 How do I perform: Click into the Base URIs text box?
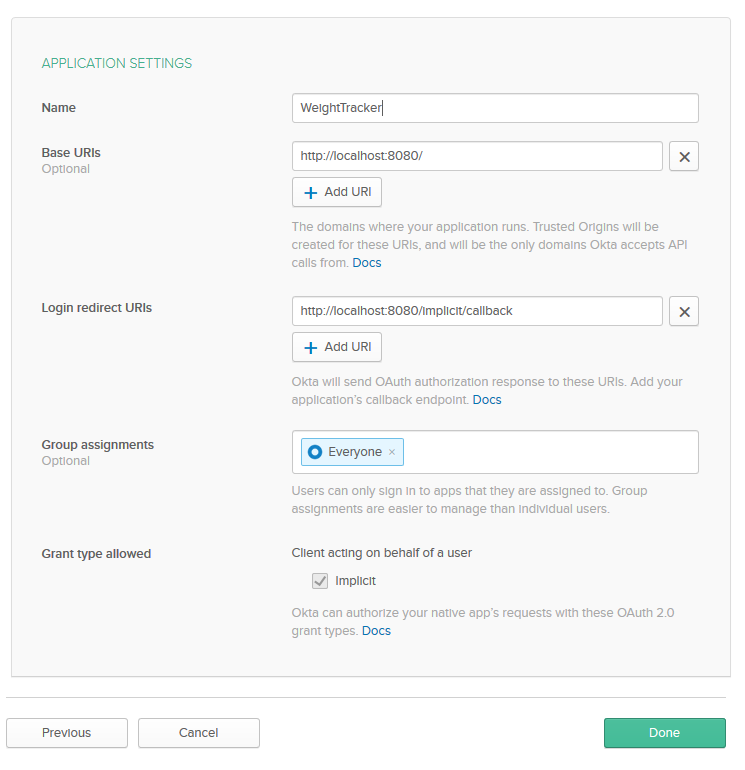click(x=477, y=157)
